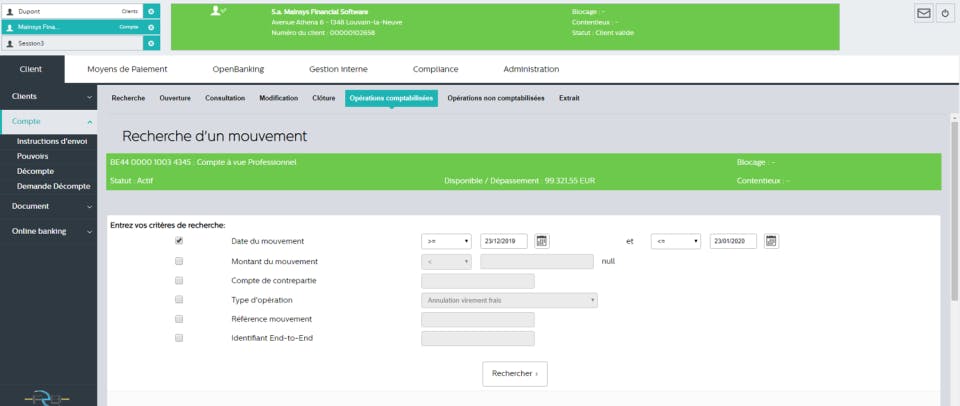This screenshot has height=406, width=960.
Task: Close the Mainsys Fina... compte session
Action: click(151, 28)
